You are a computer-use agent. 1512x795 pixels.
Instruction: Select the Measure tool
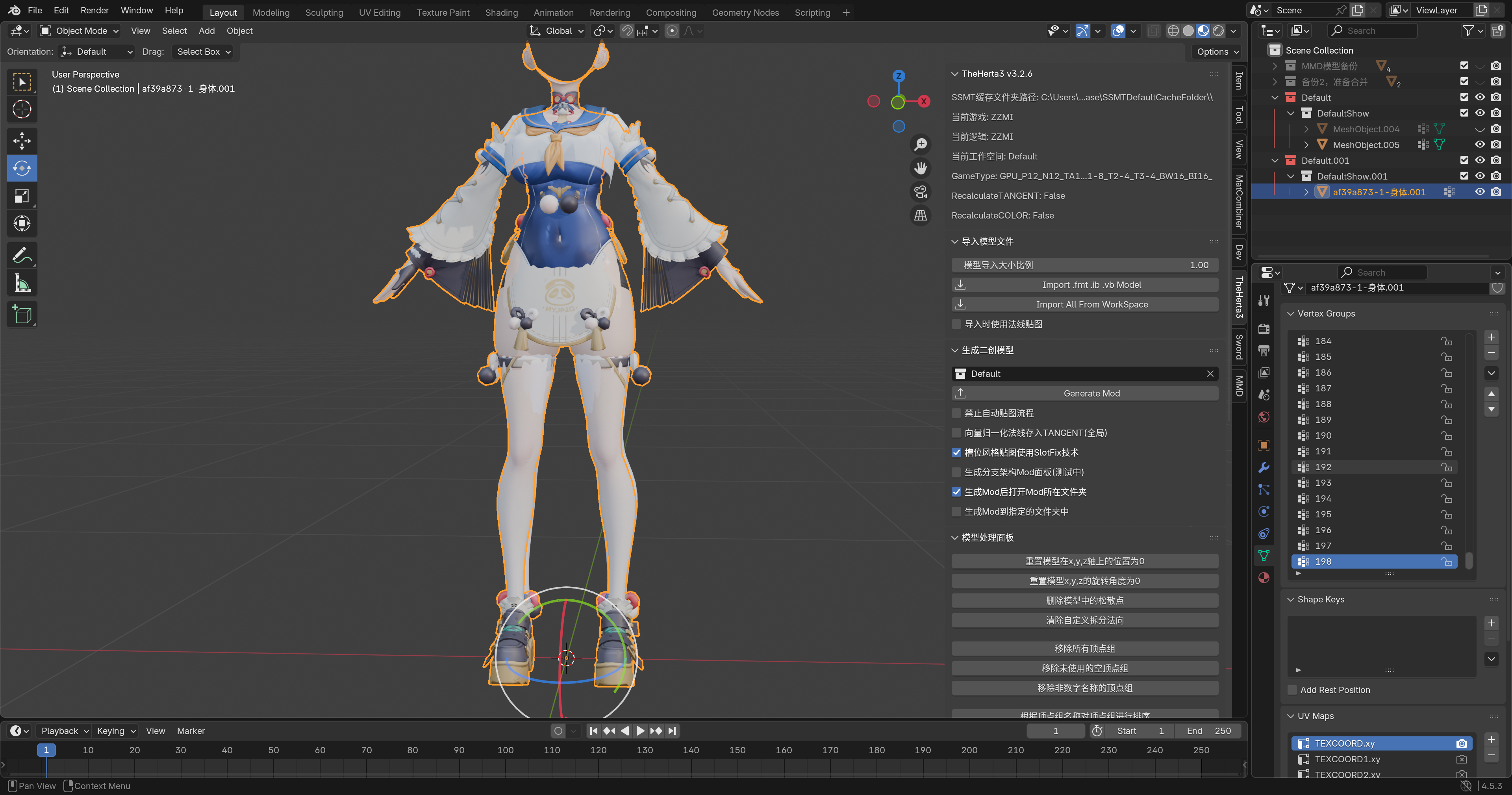[x=22, y=284]
